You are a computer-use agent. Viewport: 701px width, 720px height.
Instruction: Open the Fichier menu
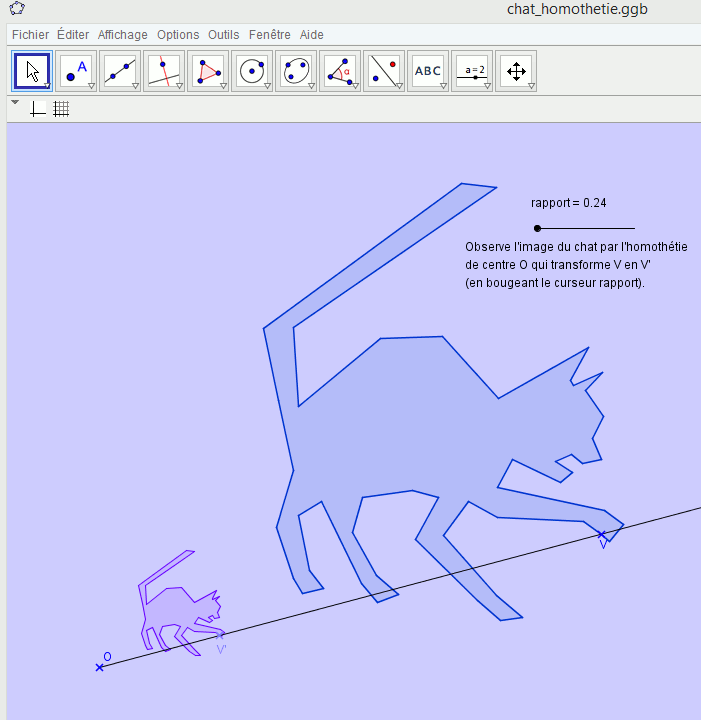(x=30, y=35)
